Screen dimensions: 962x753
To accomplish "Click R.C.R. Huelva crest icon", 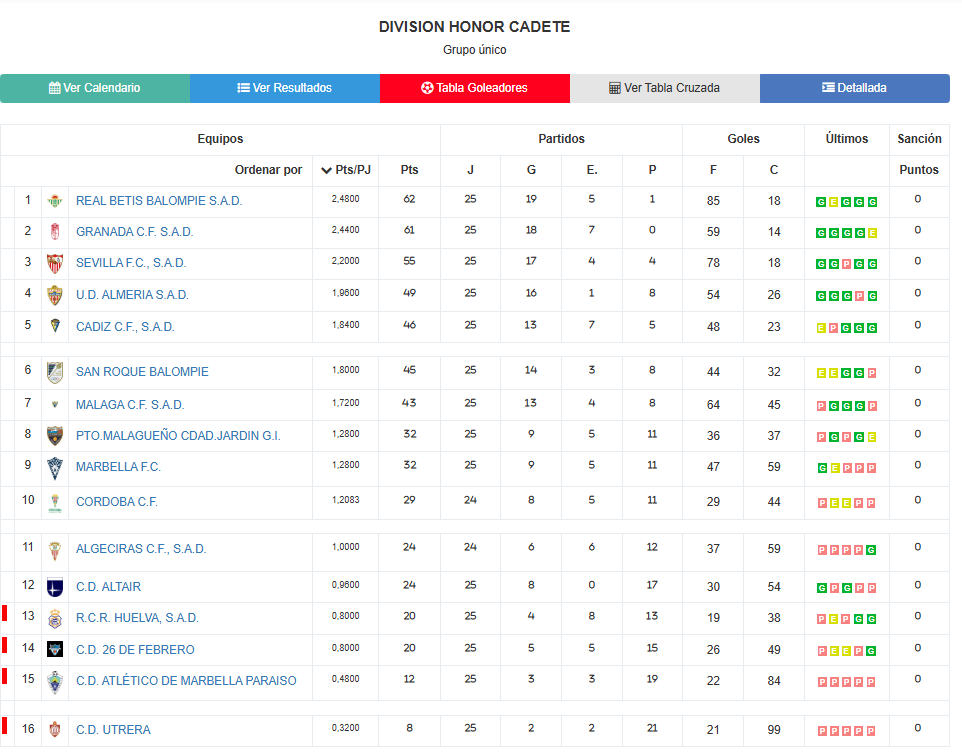I will (55, 619).
